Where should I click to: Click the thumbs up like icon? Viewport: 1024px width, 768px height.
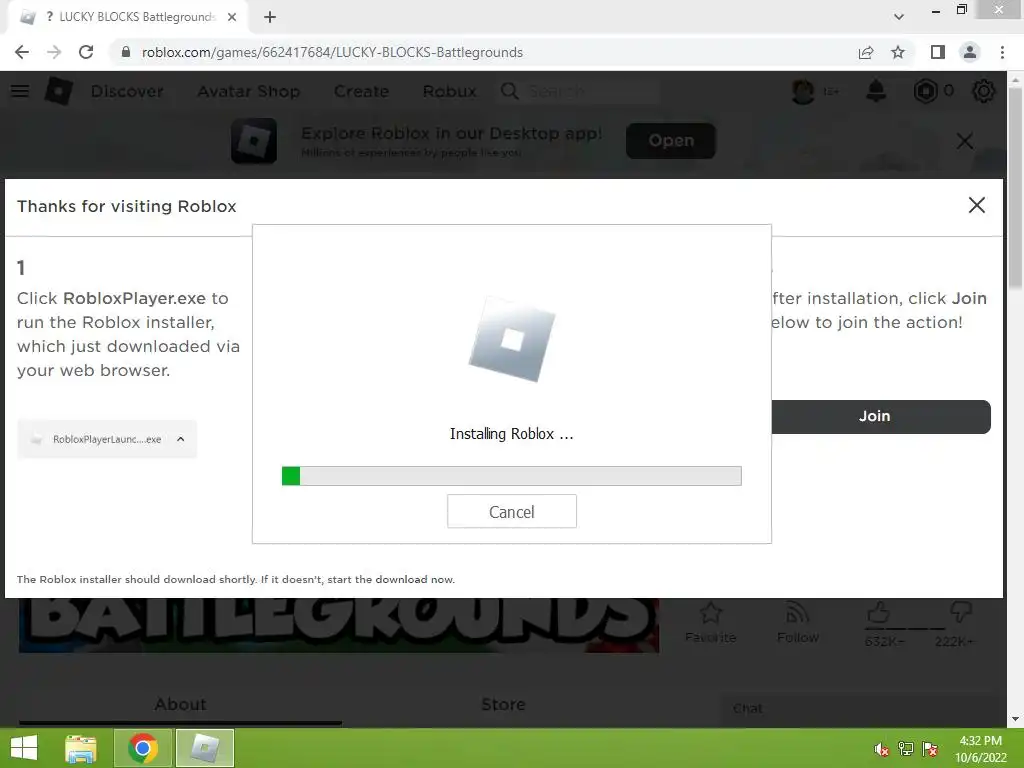(x=878, y=613)
